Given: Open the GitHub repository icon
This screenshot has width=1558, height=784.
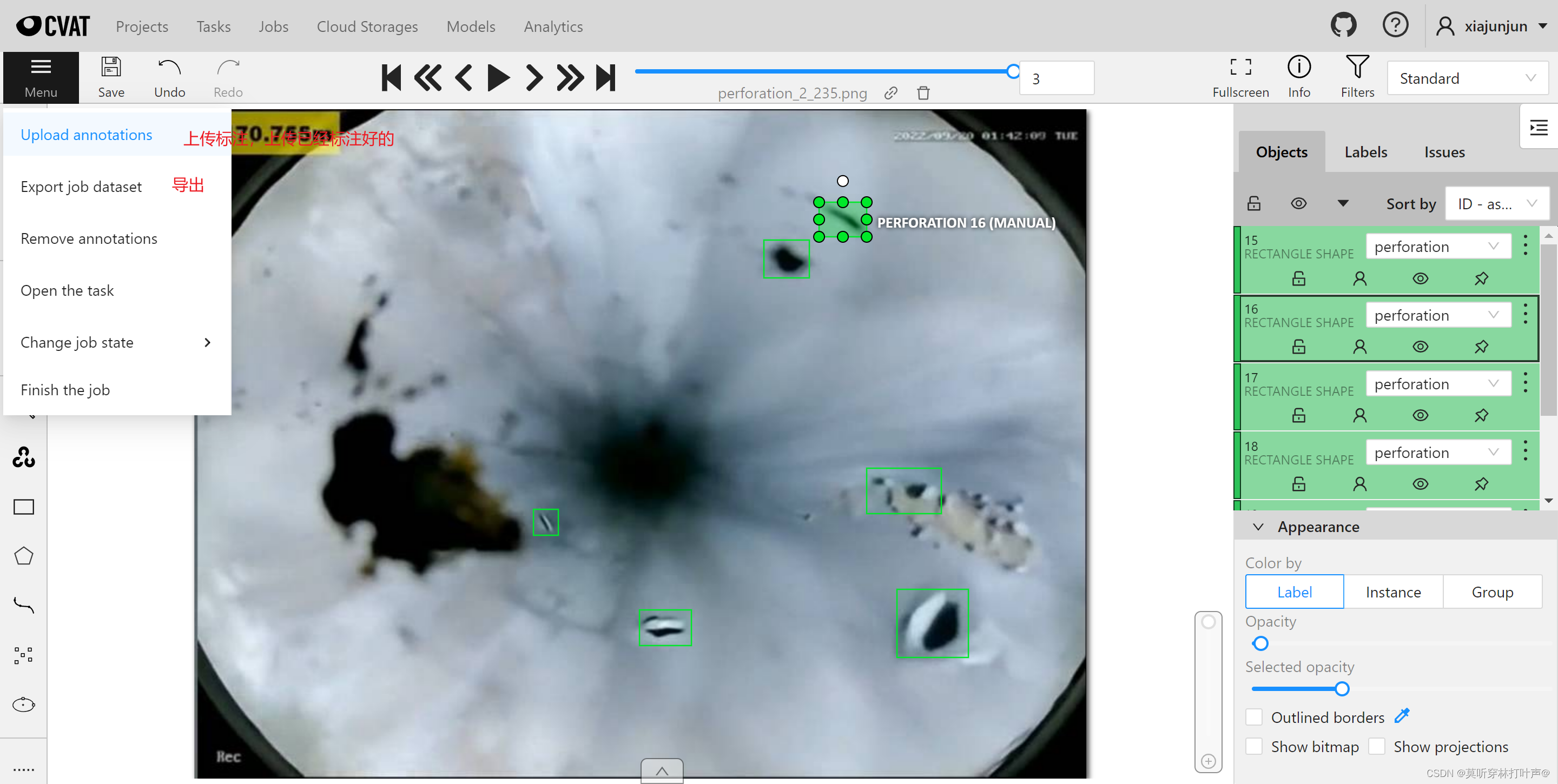Looking at the screenshot, I should [1343, 25].
